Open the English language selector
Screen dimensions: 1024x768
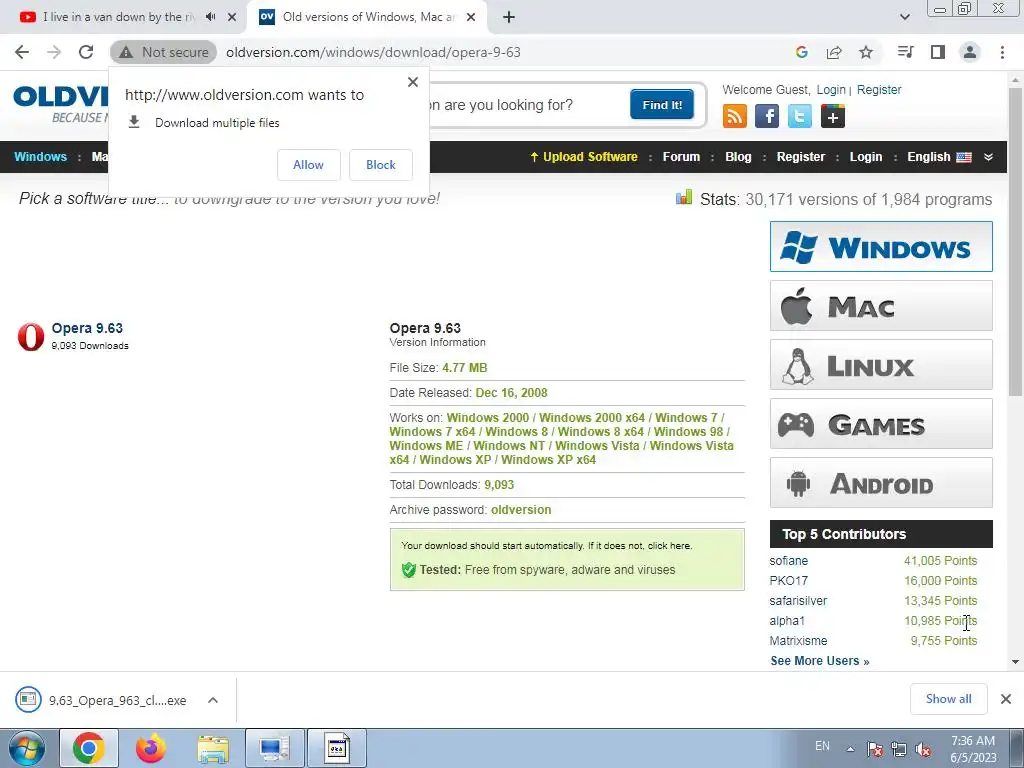point(938,157)
